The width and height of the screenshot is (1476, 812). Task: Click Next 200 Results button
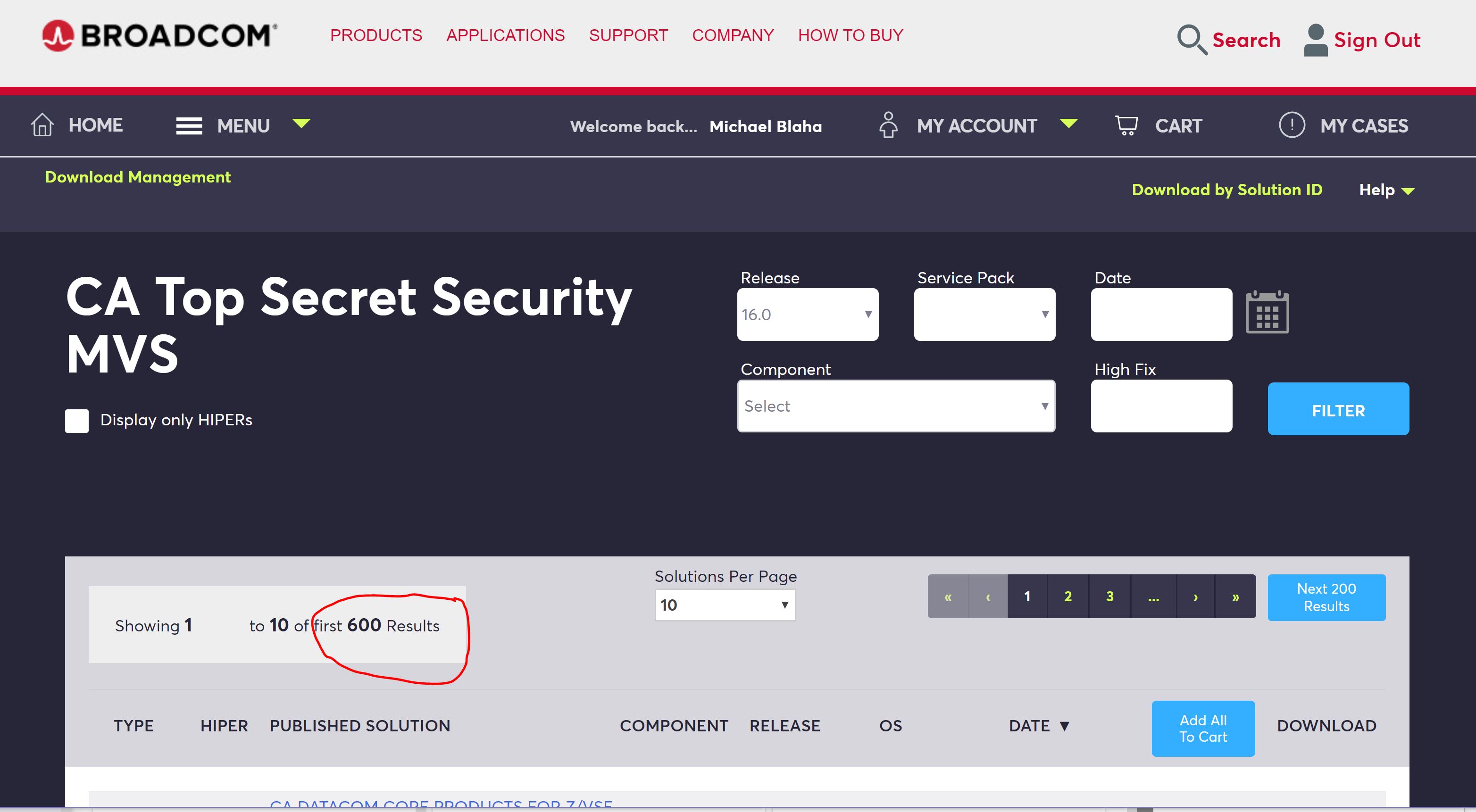(1326, 597)
